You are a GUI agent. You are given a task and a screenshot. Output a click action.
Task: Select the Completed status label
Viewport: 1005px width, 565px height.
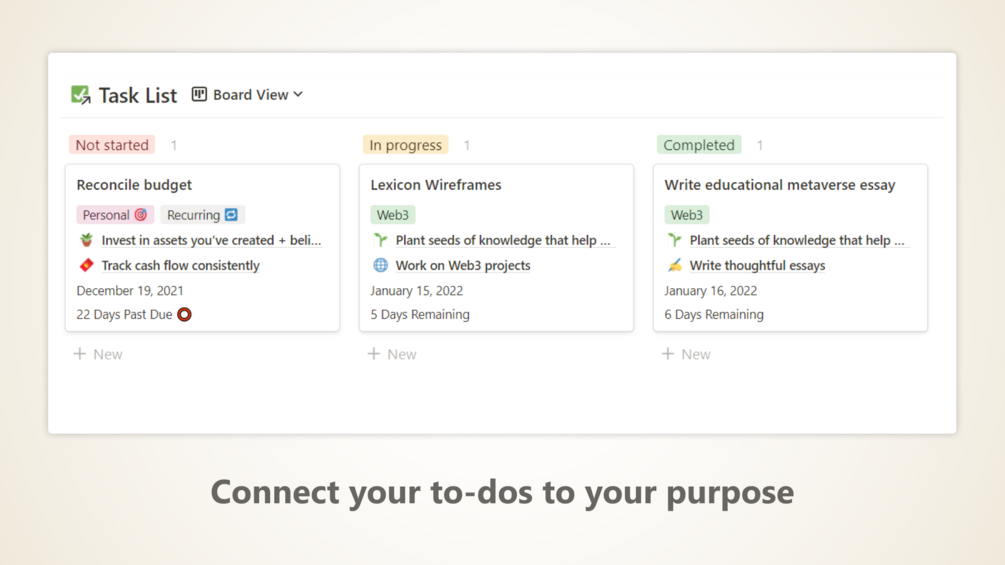pos(699,145)
